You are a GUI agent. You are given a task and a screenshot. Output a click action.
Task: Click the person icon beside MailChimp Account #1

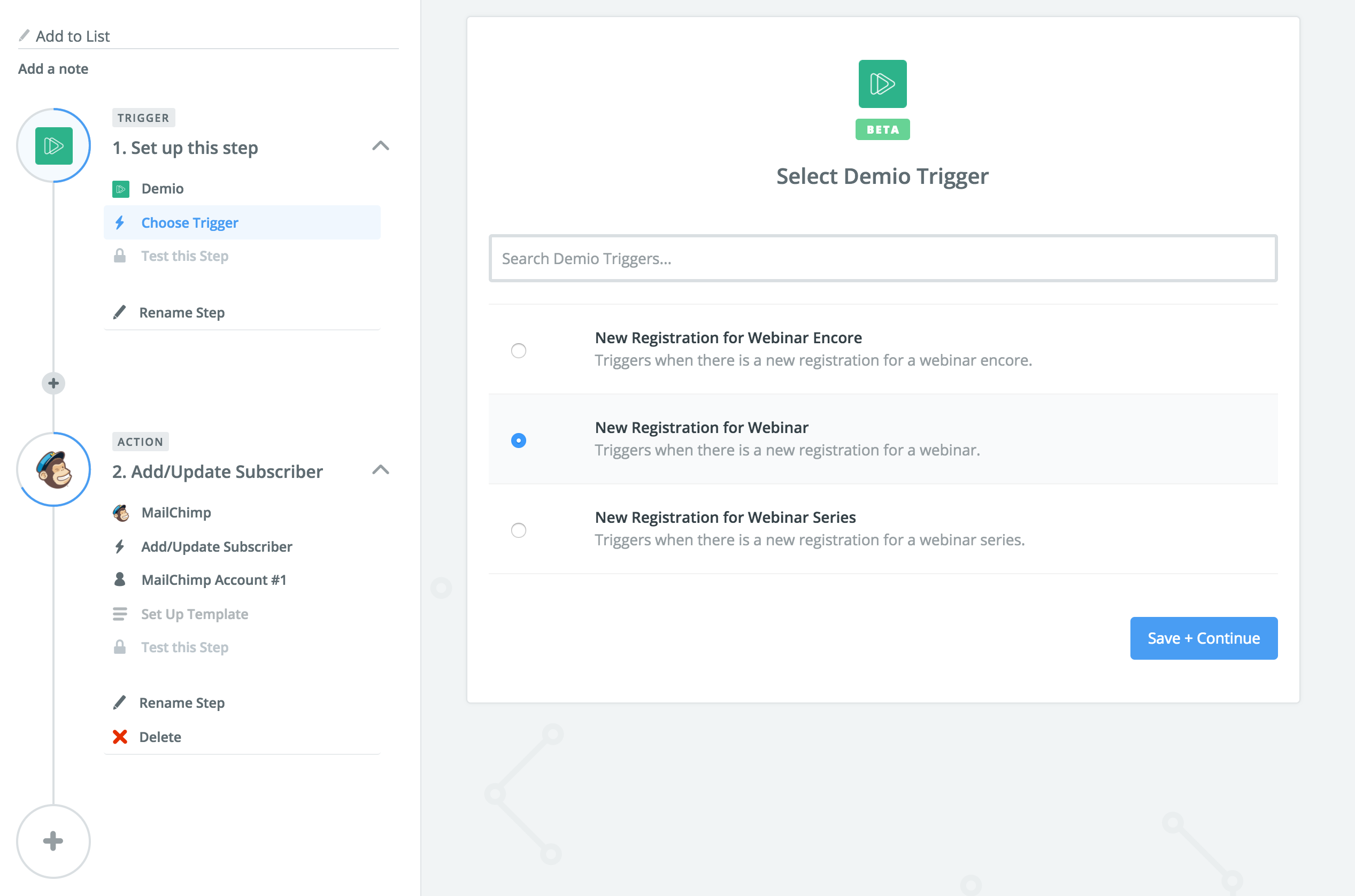120,580
